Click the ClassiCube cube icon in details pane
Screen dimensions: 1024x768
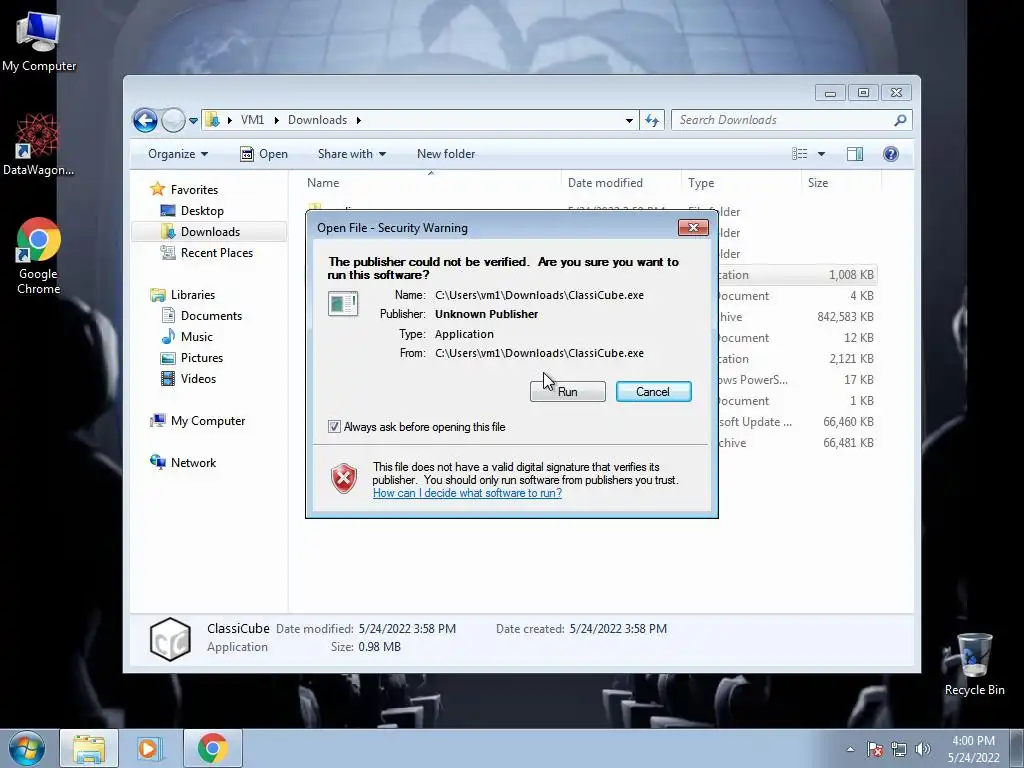coord(170,639)
